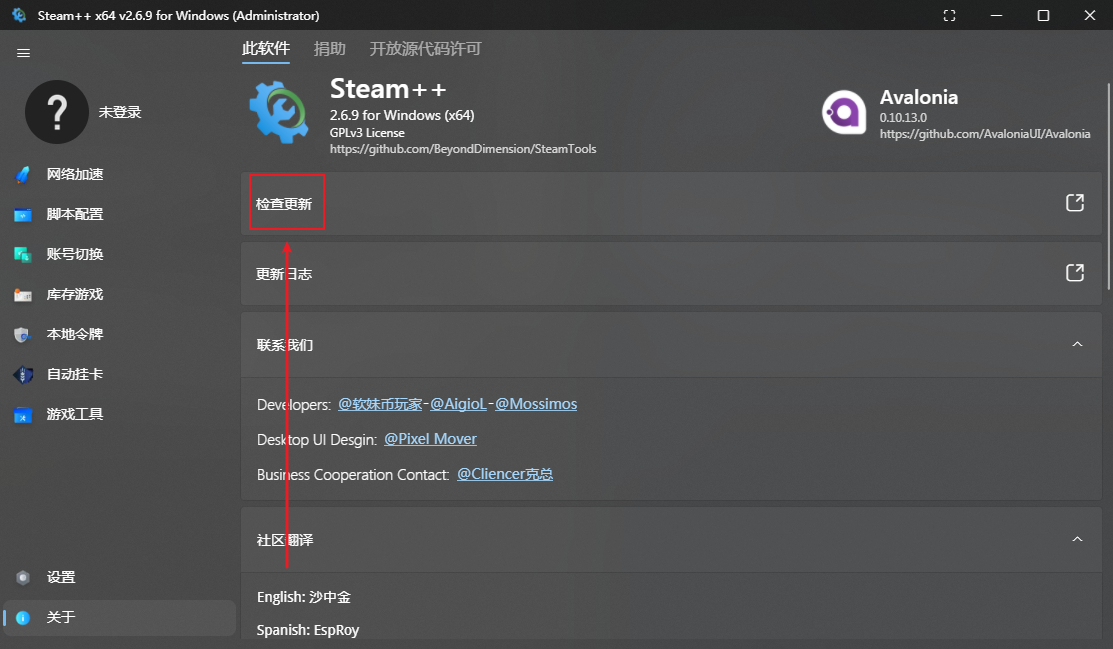Open the @Pixel Mover link

pyautogui.click(x=430, y=439)
